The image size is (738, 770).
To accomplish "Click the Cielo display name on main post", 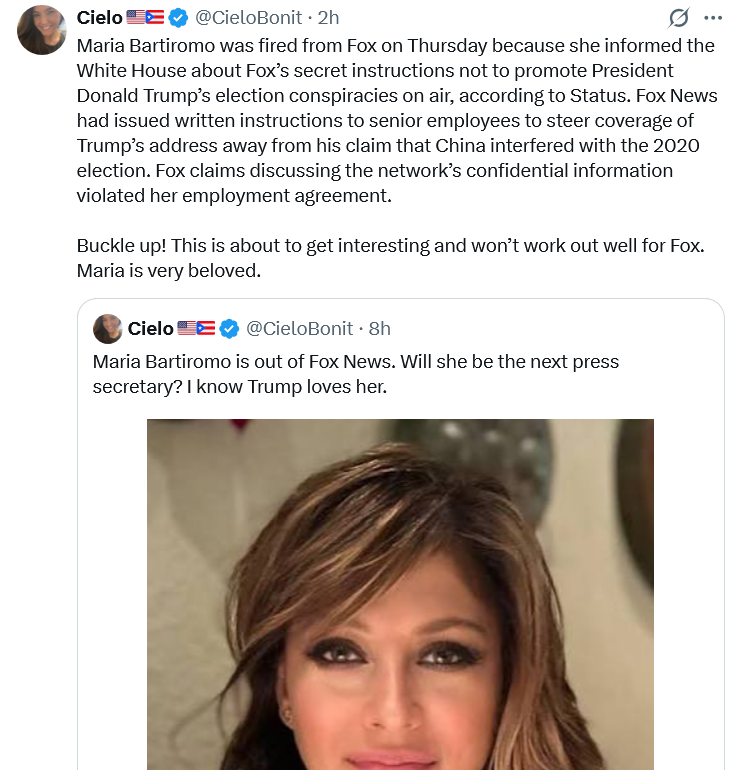I will (x=99, y=18).
